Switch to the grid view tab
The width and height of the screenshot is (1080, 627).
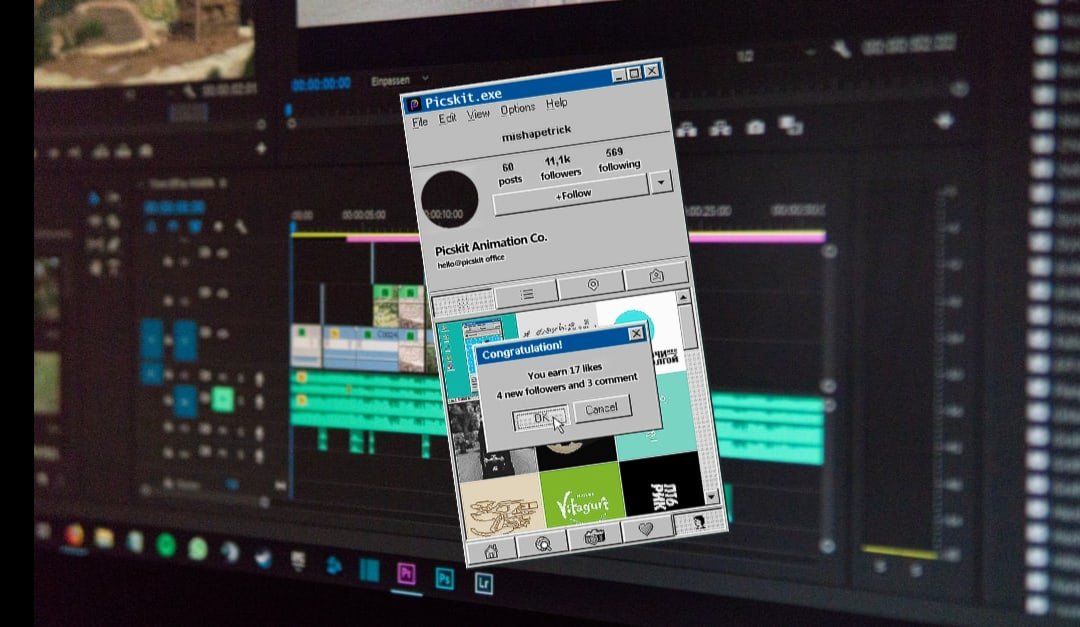click(x=462, y=301)
